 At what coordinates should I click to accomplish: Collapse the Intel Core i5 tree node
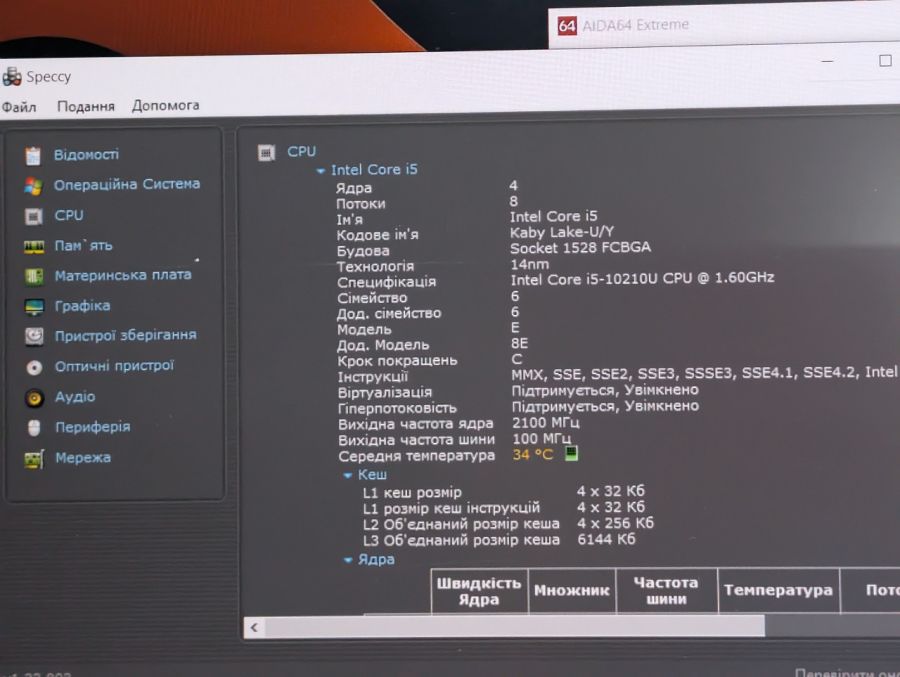320,171
